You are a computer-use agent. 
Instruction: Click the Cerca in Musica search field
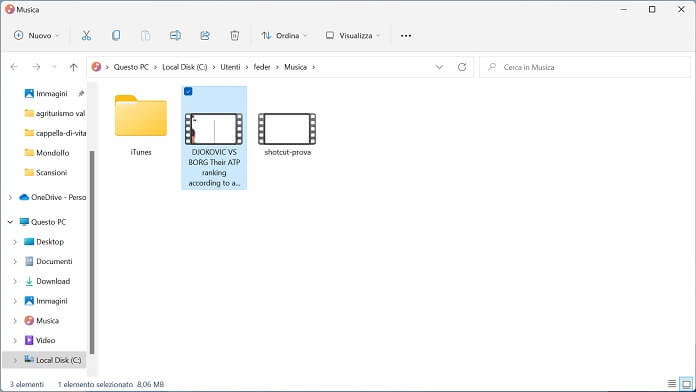click(x=585, y=67)
